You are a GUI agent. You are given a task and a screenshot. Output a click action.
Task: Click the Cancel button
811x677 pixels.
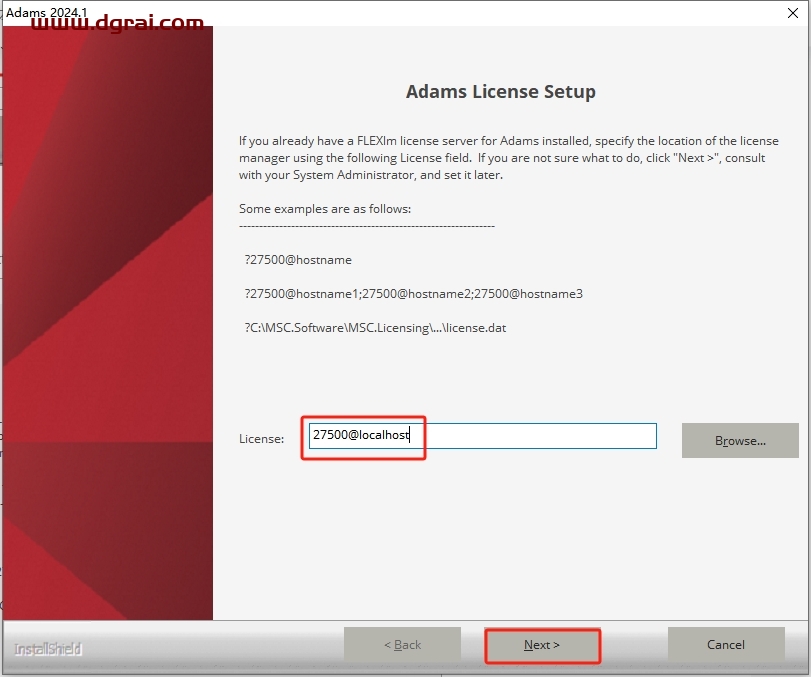coord(726,644)
